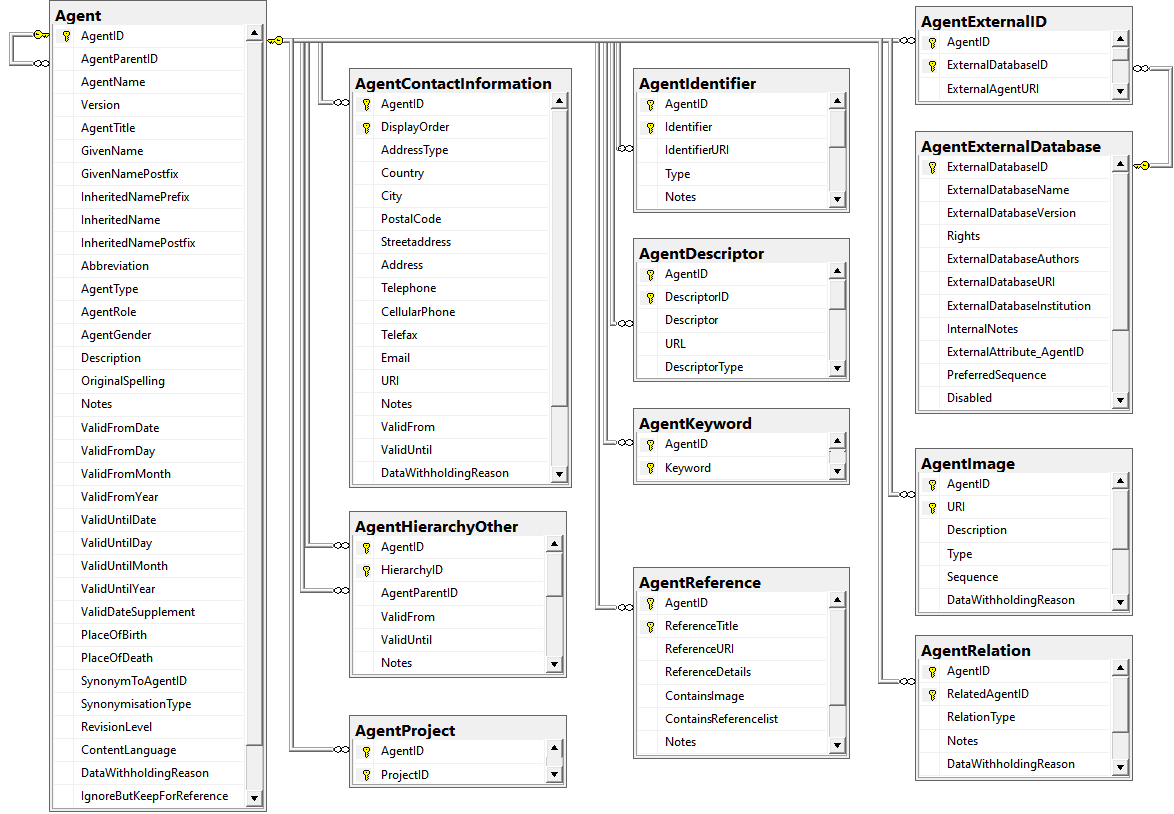Select the ExternalAgentURI column in AgentExternalID
This screenshot has height=814, width=1174.
click(1014, 88)
